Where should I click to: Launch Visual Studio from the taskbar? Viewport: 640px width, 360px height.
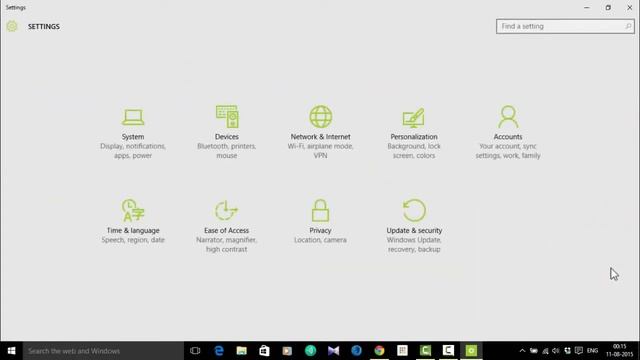(x=333, y=351)
